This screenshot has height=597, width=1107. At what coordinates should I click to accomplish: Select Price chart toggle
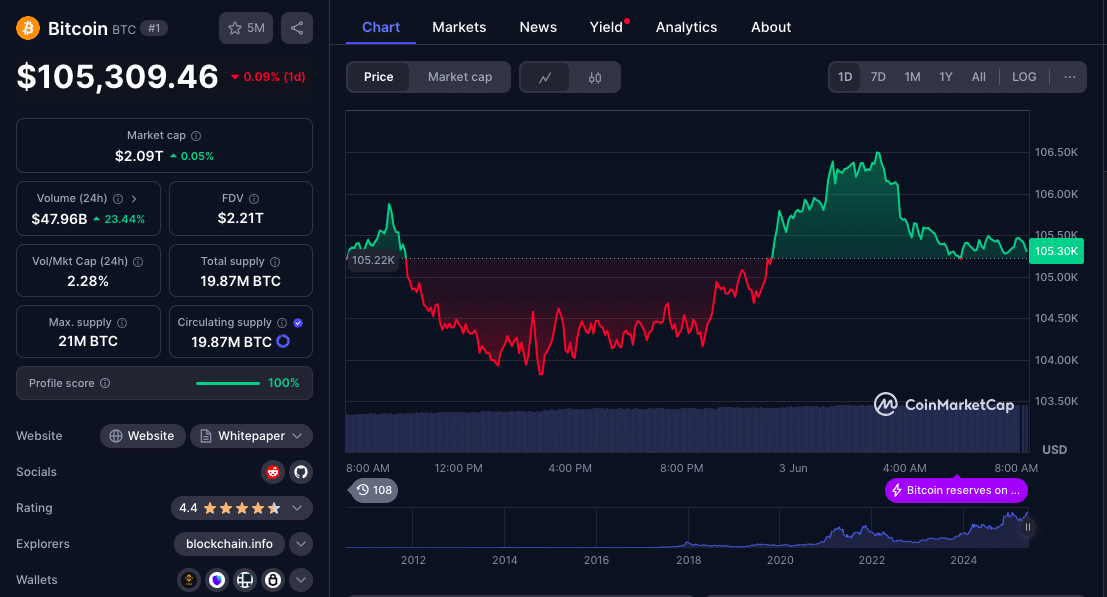click(378, 77)
